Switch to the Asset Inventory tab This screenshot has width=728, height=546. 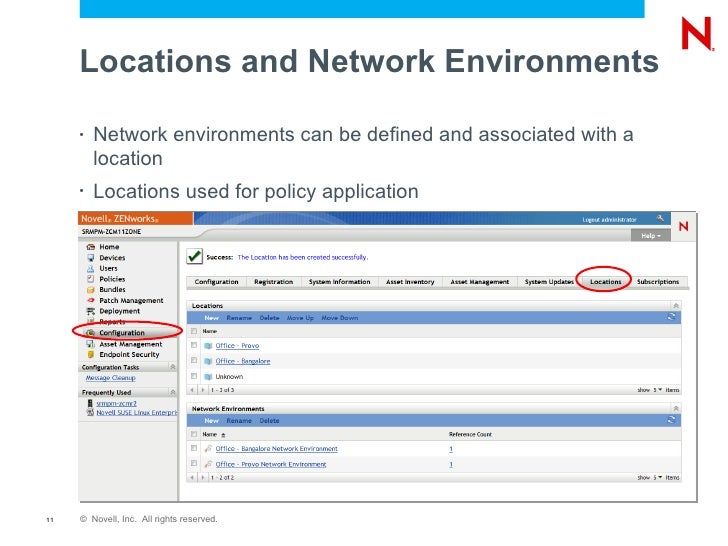410,282
